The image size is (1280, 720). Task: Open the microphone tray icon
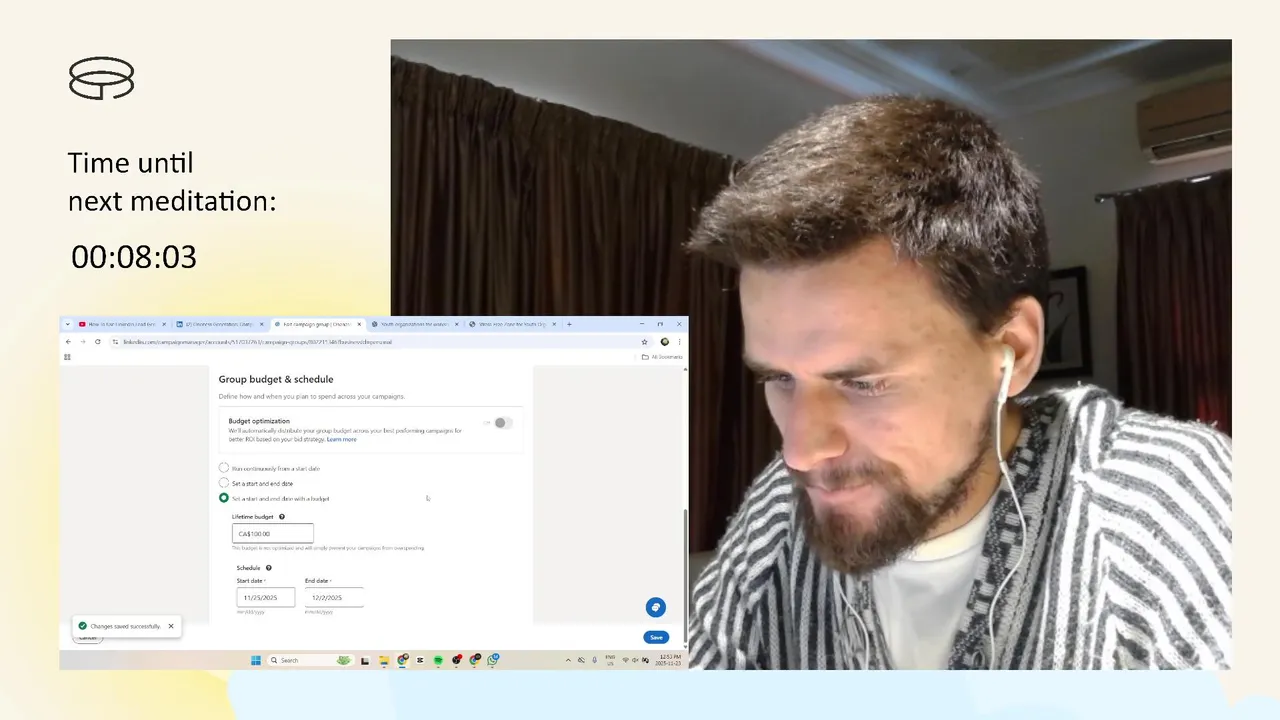(594, 660)
